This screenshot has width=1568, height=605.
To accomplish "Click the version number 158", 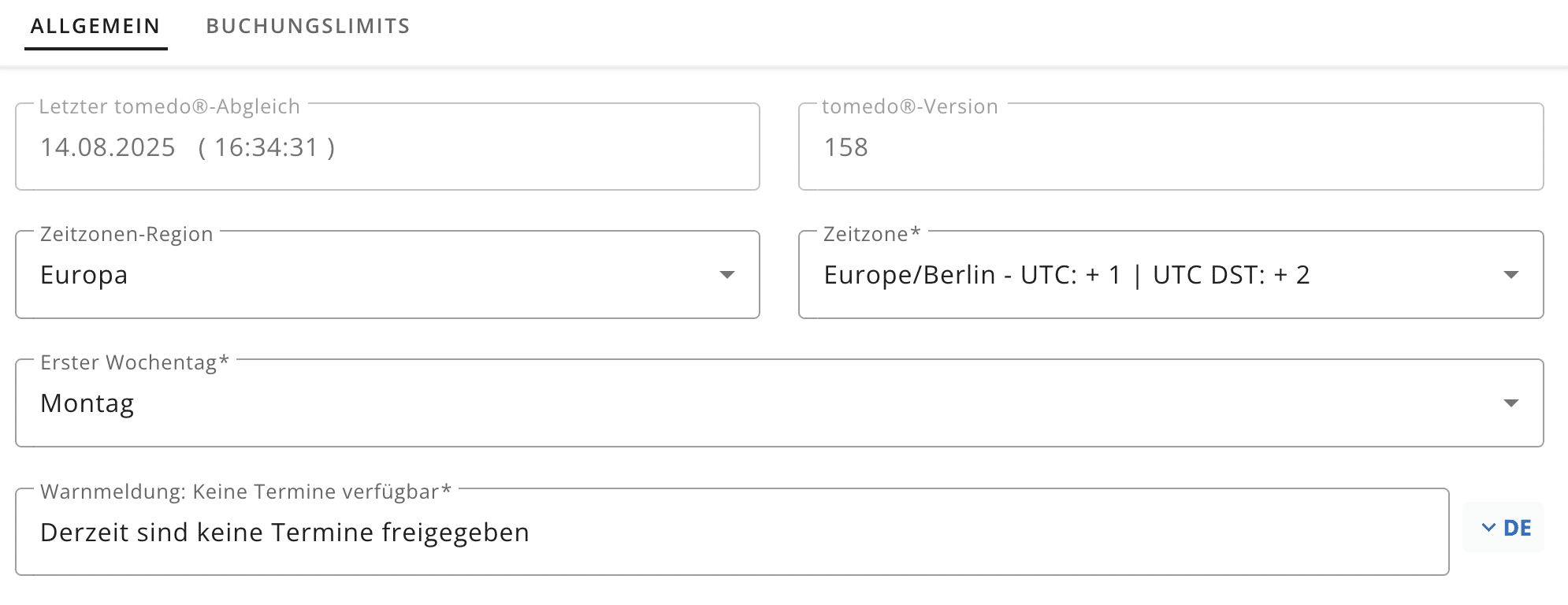I will coord(845,147).
